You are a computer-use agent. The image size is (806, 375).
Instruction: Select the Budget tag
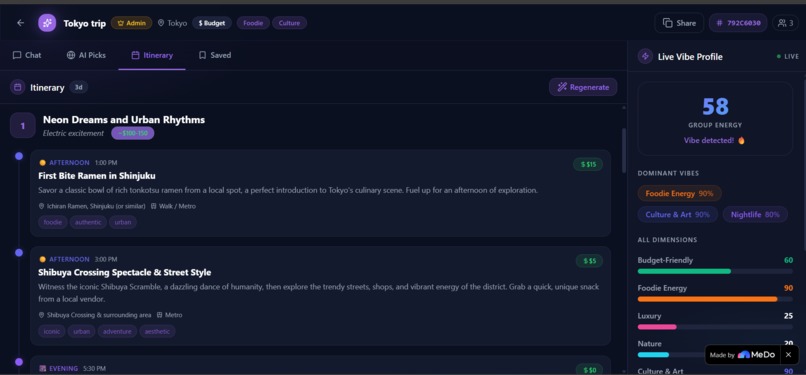(x=212, y=23)
